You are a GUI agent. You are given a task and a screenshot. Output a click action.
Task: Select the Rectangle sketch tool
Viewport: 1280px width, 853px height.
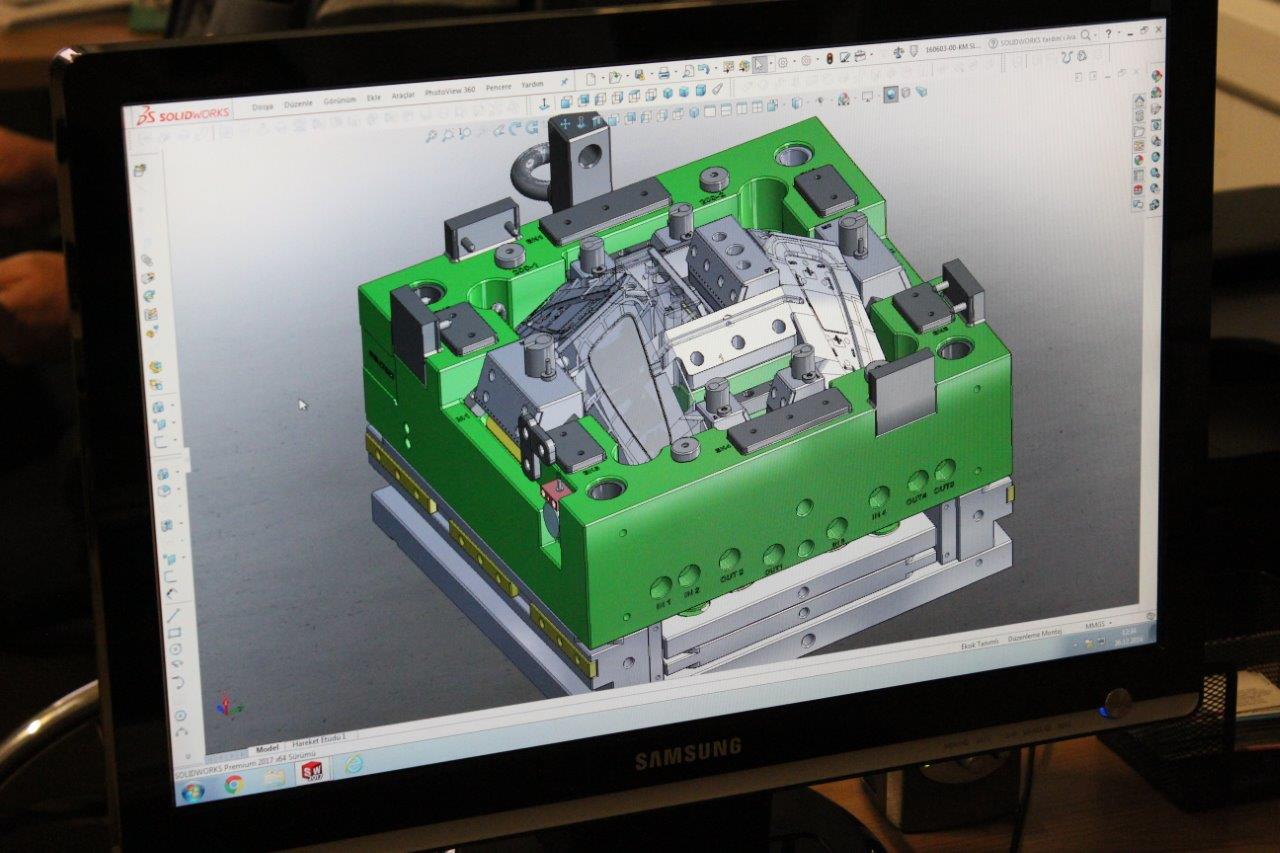coord(174,632)
